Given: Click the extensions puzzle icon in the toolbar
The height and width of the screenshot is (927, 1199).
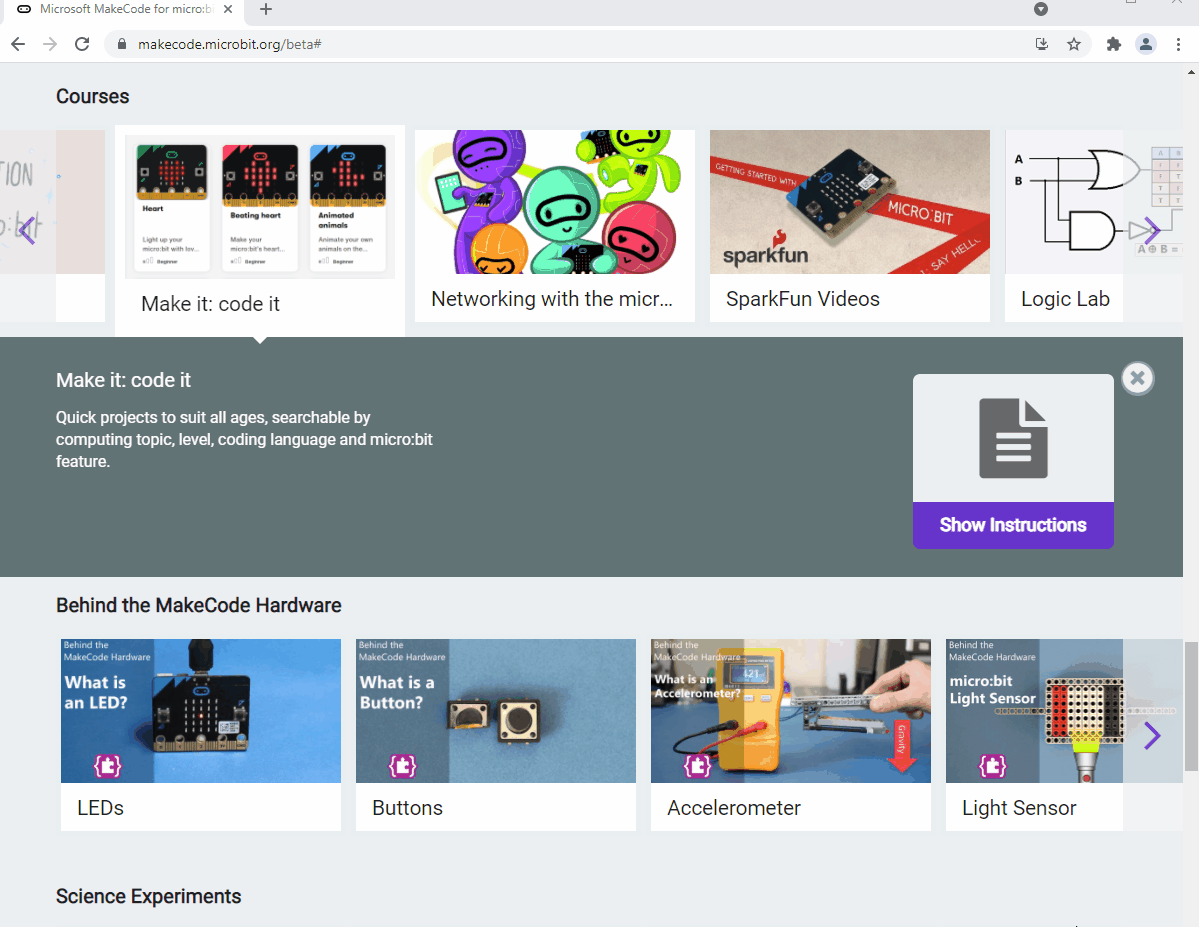Looking at the screenshot, I should (x=1113, y=44).
